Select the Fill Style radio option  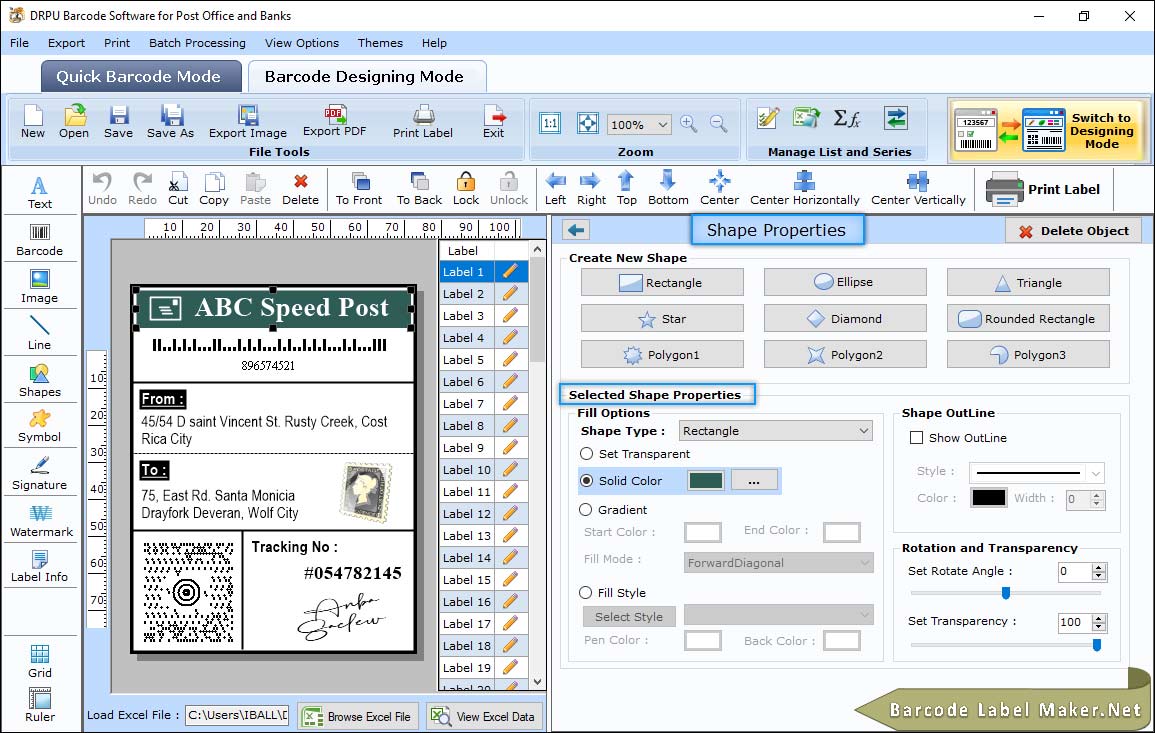point(586,592)
